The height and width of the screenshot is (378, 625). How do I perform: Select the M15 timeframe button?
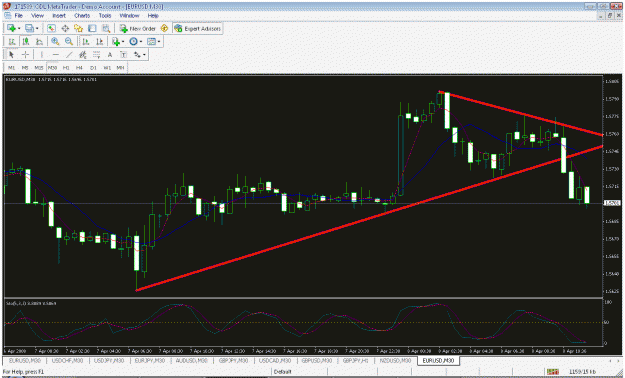click(39, 68)
